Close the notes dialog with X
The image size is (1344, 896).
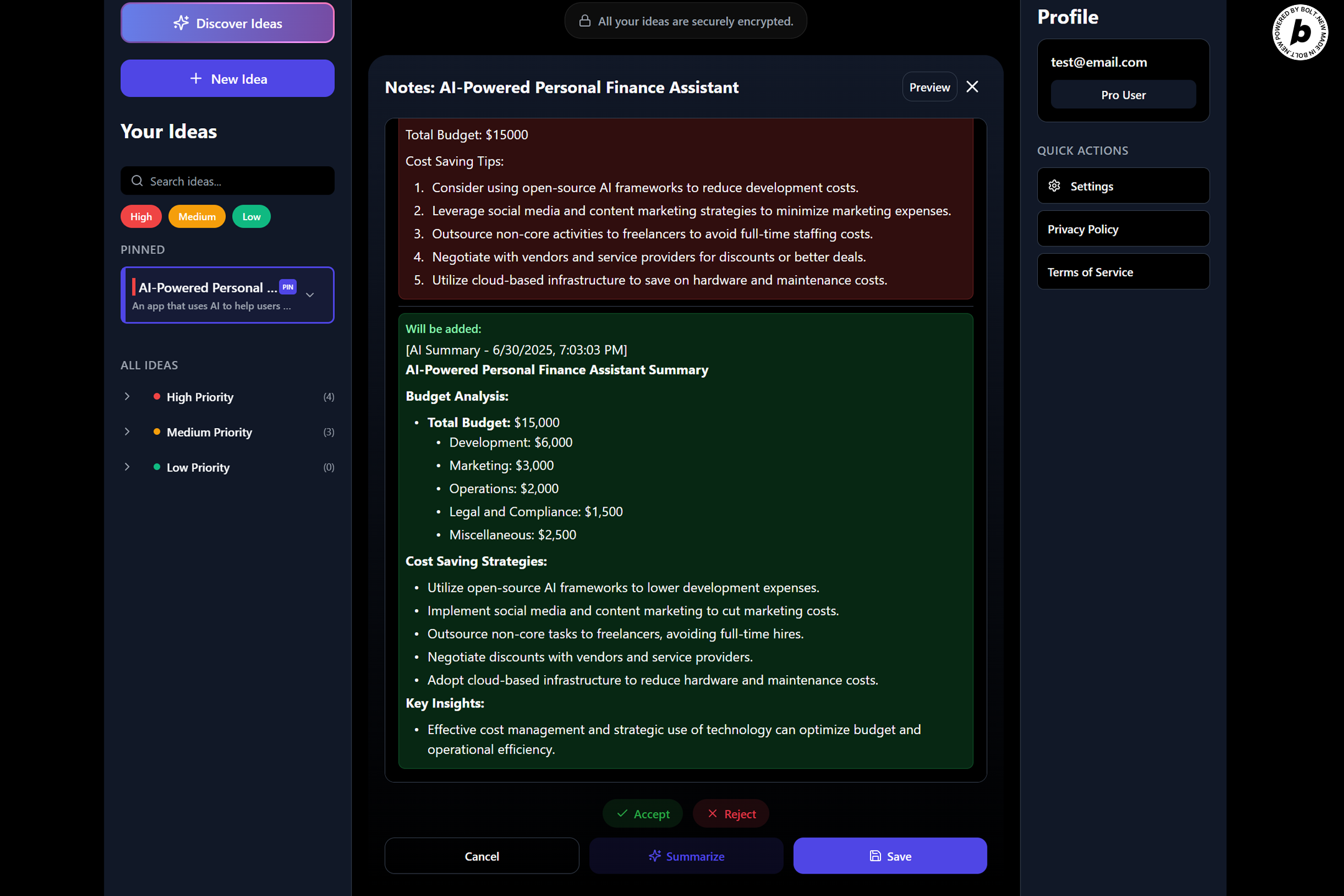point(972,87)
